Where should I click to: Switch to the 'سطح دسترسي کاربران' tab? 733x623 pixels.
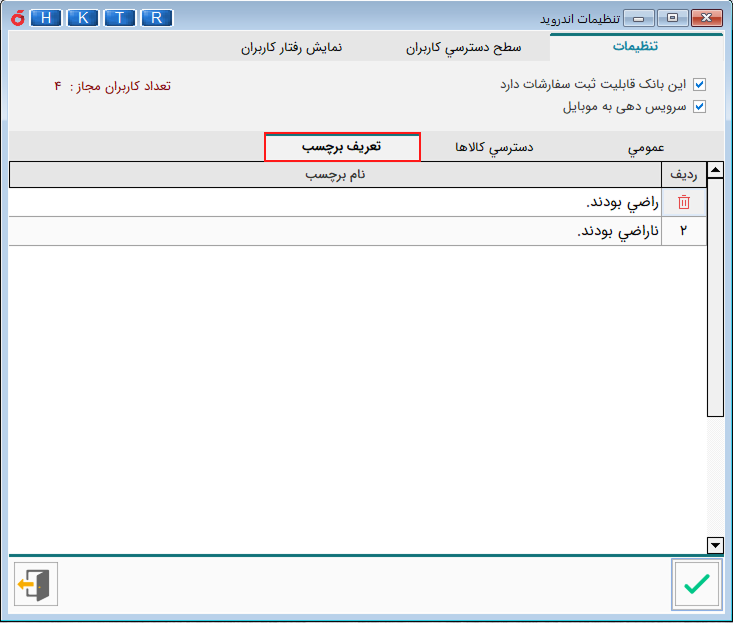pos(464,47)
